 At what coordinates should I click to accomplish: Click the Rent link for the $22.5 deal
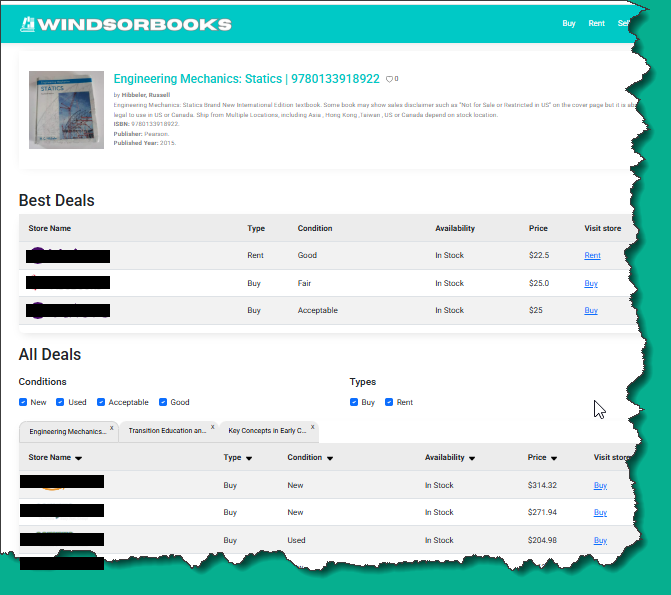pyautogui.click(x=592, y=255)
